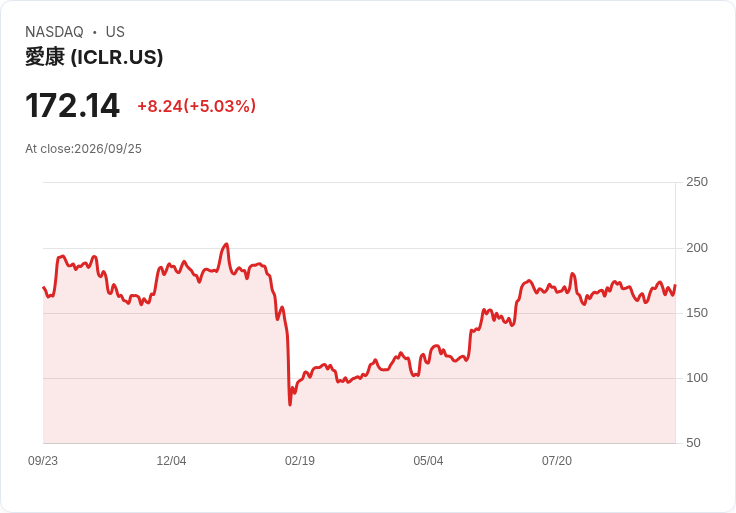Click the 200 price axis label
This screenshot has height=513, width=736.
point(697,248)
